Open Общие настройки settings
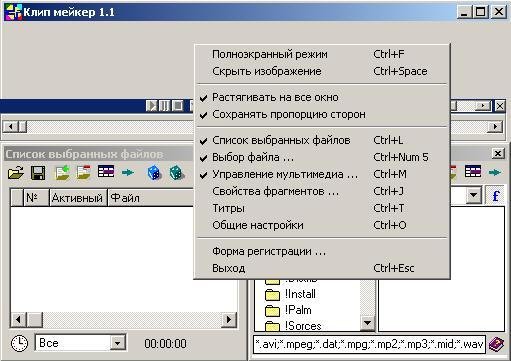 [322, 225]
